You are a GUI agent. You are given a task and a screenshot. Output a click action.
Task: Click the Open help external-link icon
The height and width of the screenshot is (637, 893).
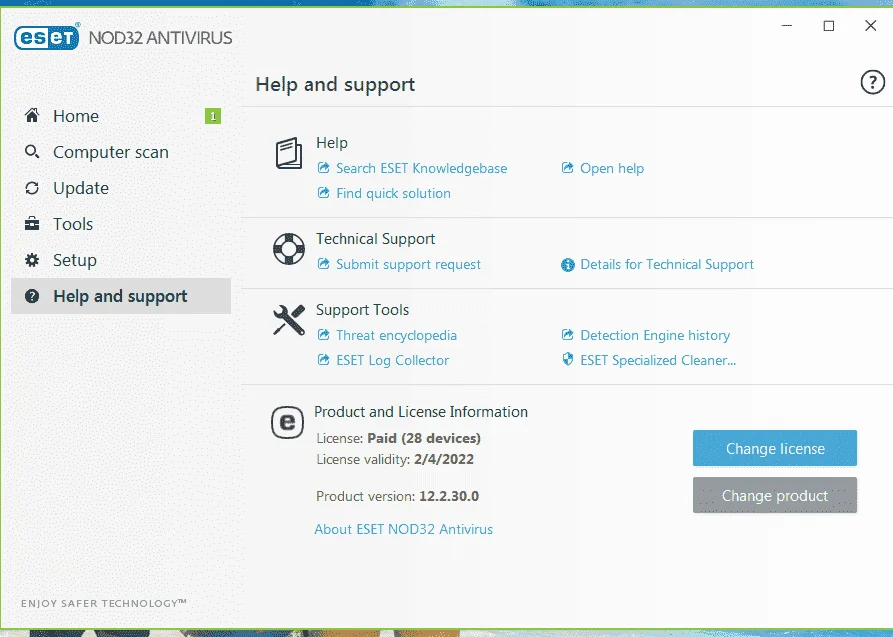click(x=567, y=168)
